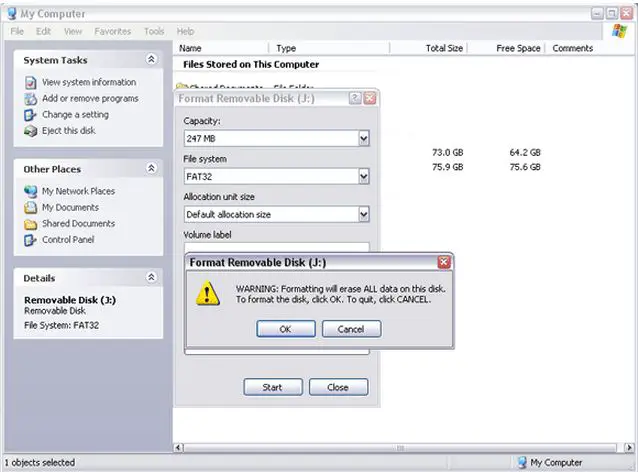Open the Tools menu
The height and width of the screenshot is (472, 638).
click(x=154, y=31)
